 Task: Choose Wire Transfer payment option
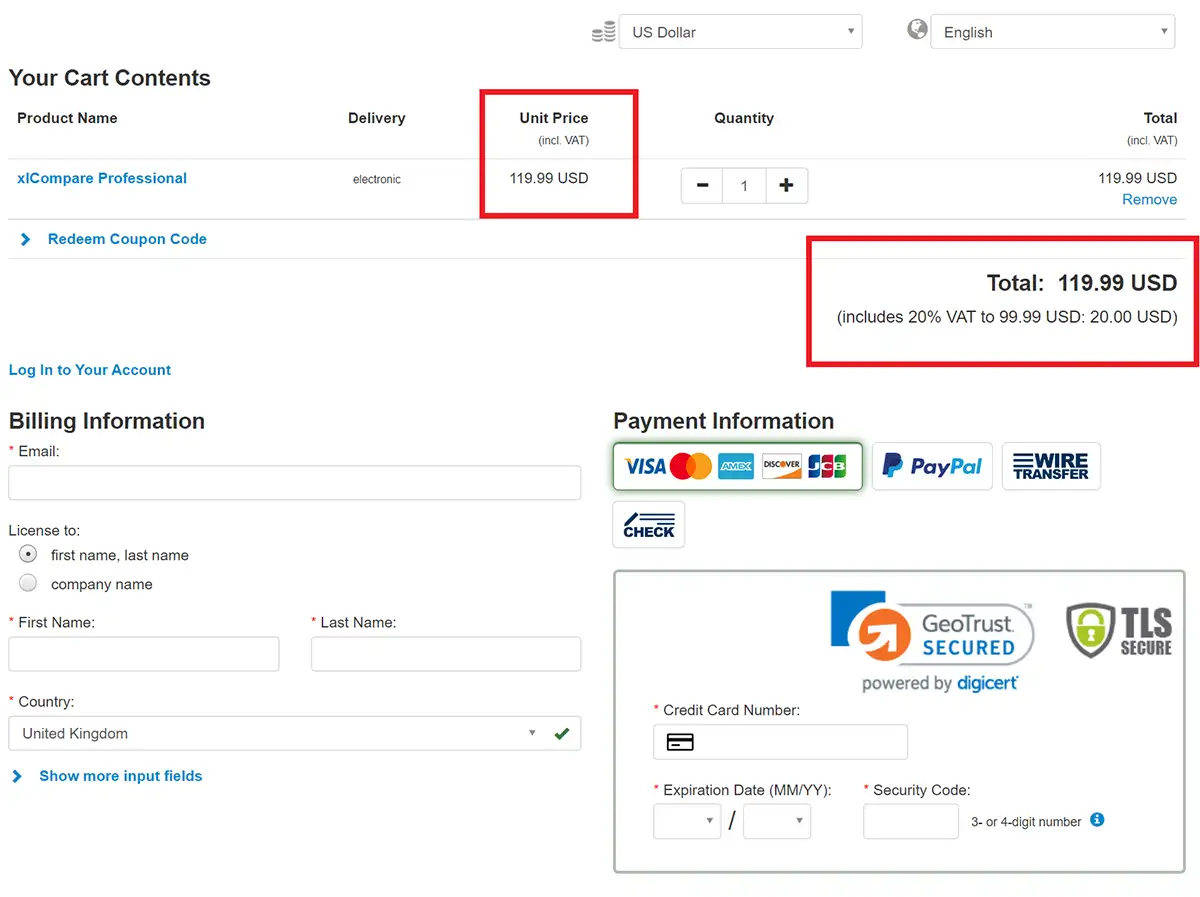tap(1051, 466)
